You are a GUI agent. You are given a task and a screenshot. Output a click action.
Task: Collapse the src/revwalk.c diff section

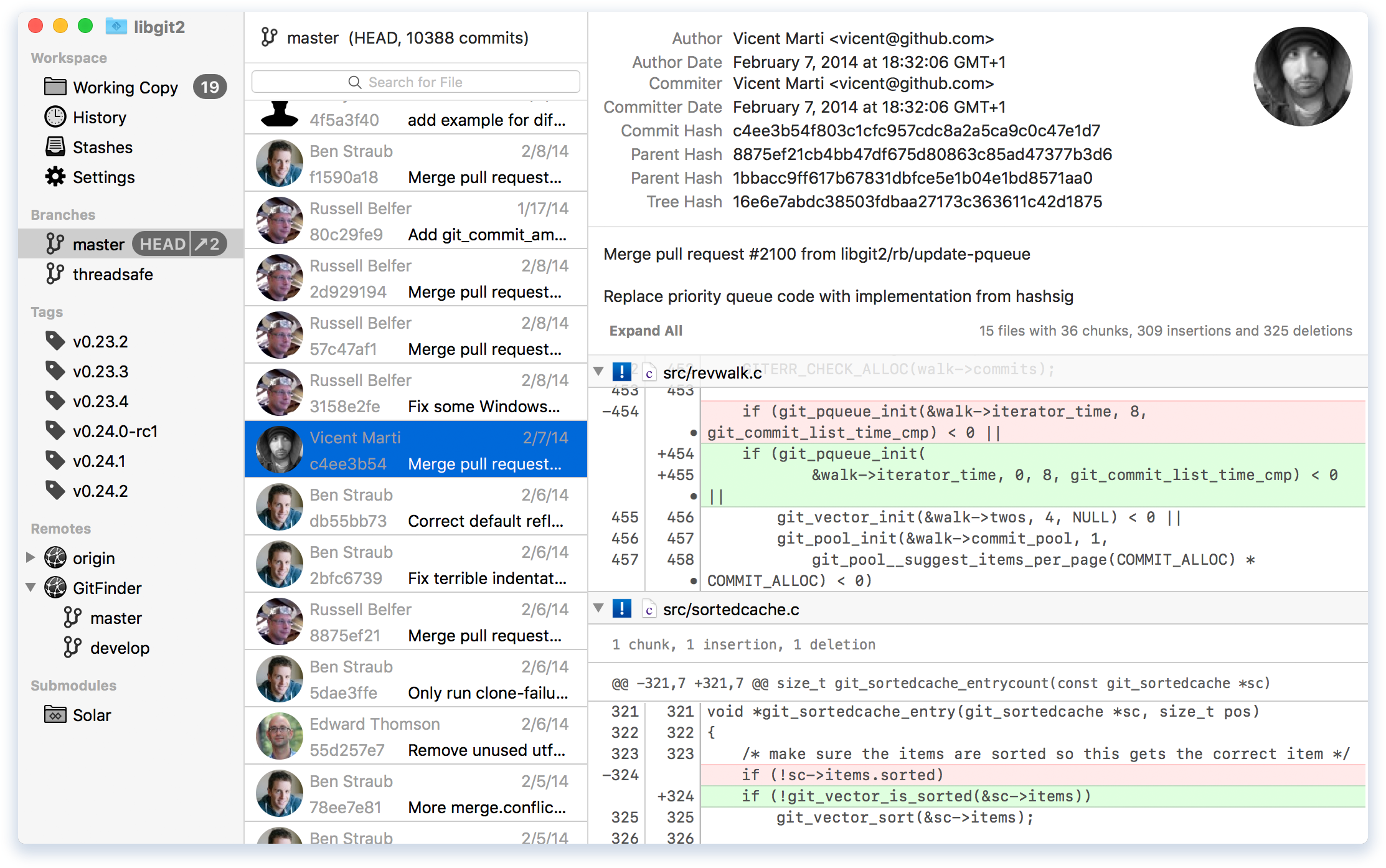click(598, 372)
